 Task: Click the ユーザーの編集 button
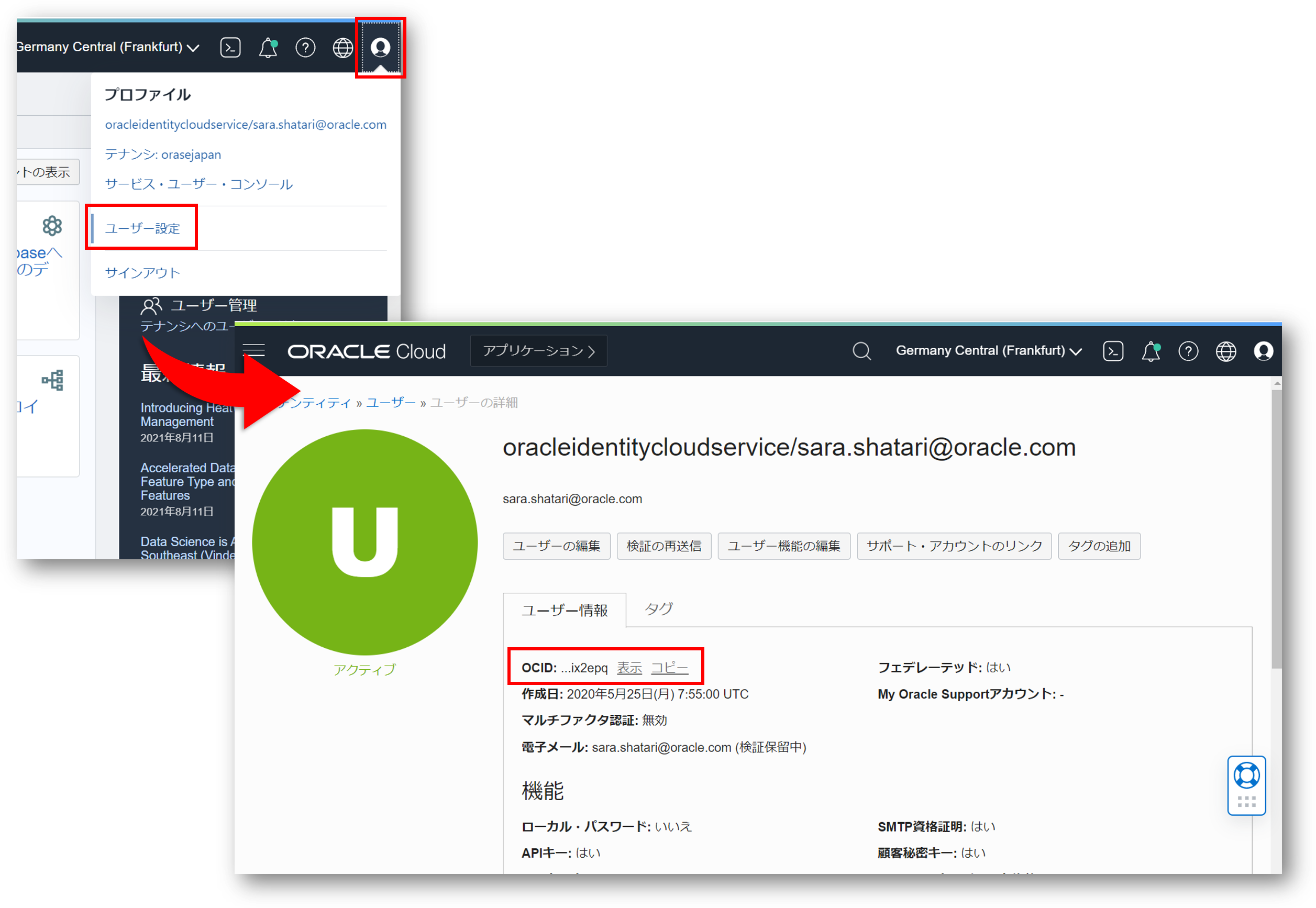pos(556,546)
